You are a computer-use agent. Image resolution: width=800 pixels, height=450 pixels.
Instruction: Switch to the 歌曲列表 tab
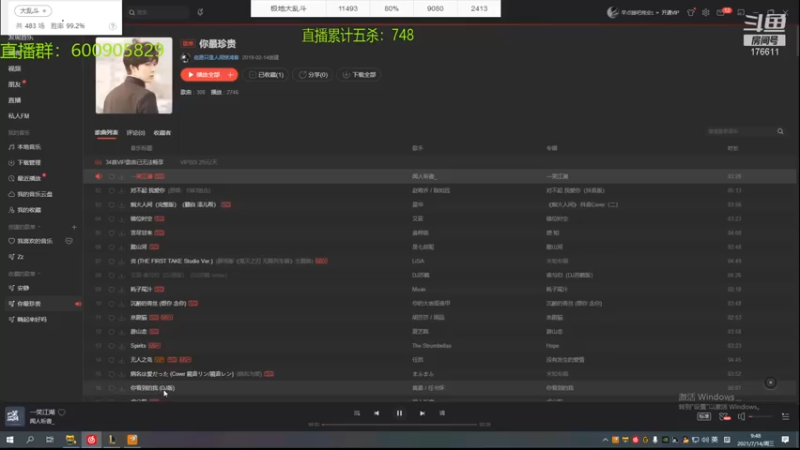[x=106, y=133]
